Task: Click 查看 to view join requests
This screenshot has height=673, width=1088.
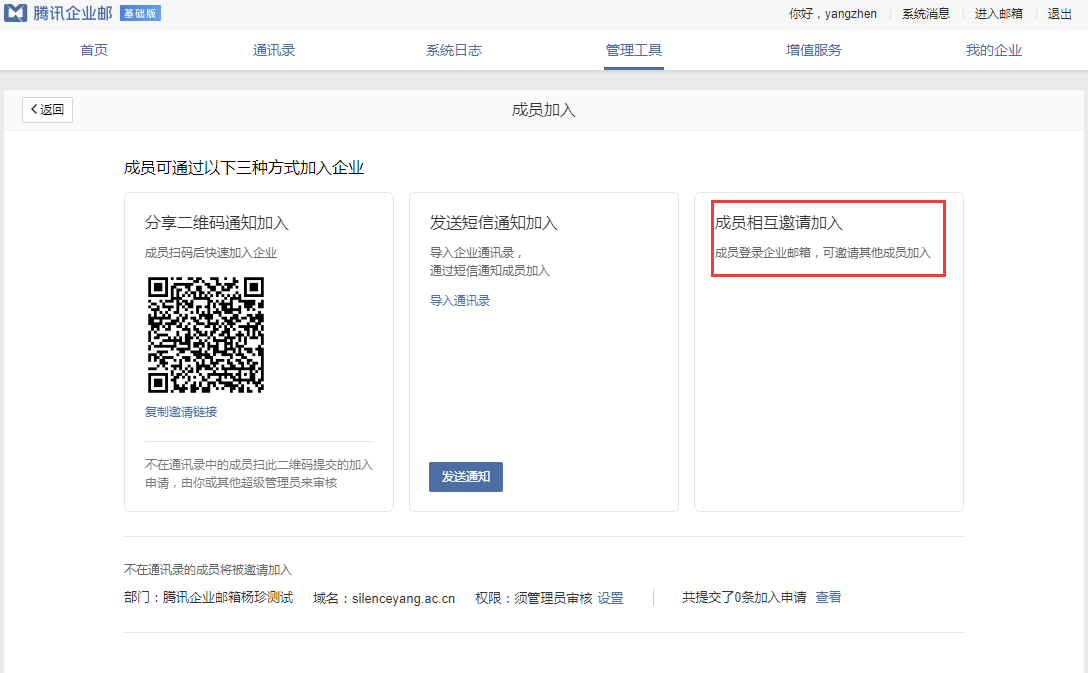Action: [x=828, y=597]
